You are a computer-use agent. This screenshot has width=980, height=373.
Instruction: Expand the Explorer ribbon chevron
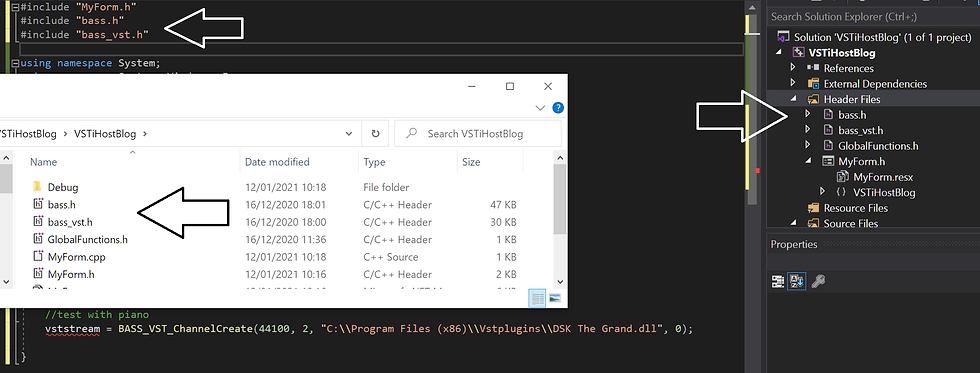[541, 108]
